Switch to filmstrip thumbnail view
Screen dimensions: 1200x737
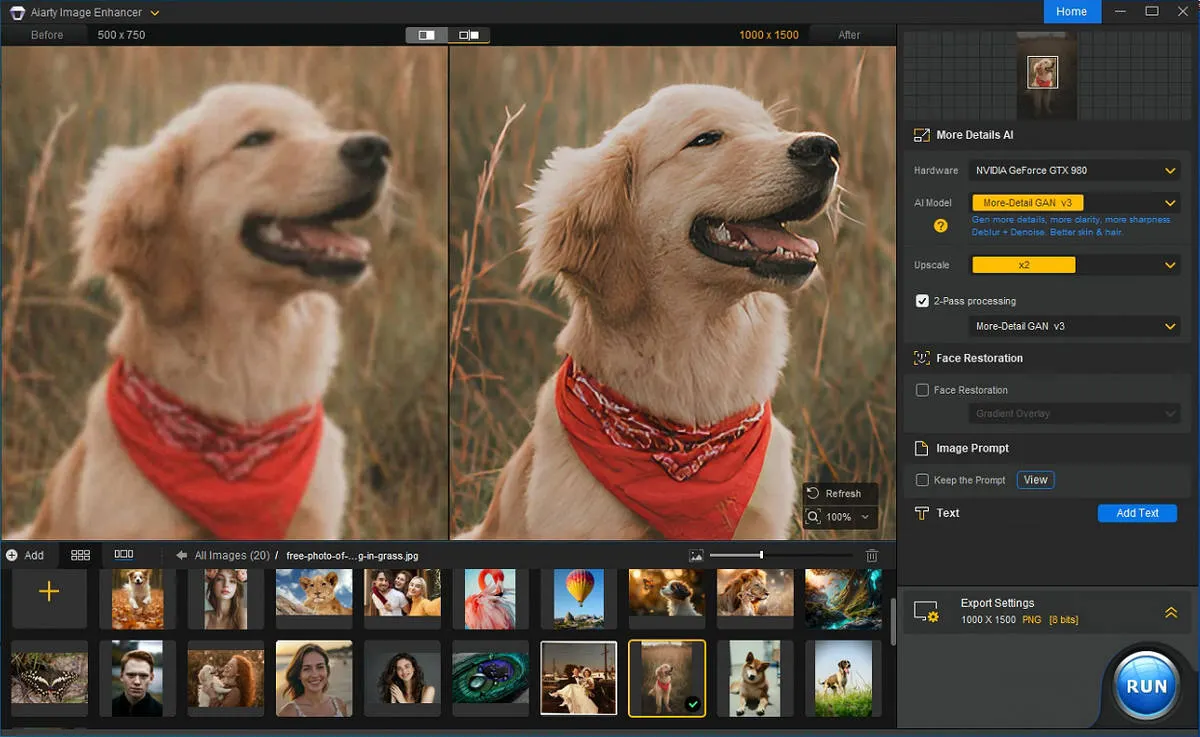[124, 554]
